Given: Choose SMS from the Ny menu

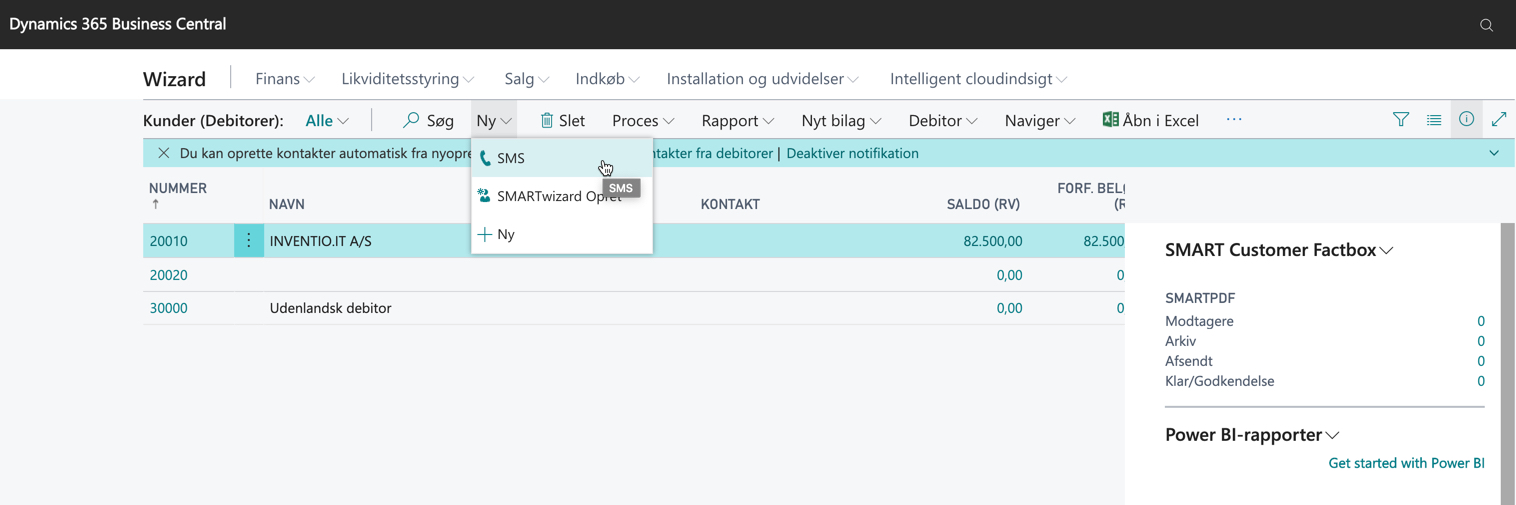Looking at the screenshot, I should pyautogui.click(x=562, y=158).
